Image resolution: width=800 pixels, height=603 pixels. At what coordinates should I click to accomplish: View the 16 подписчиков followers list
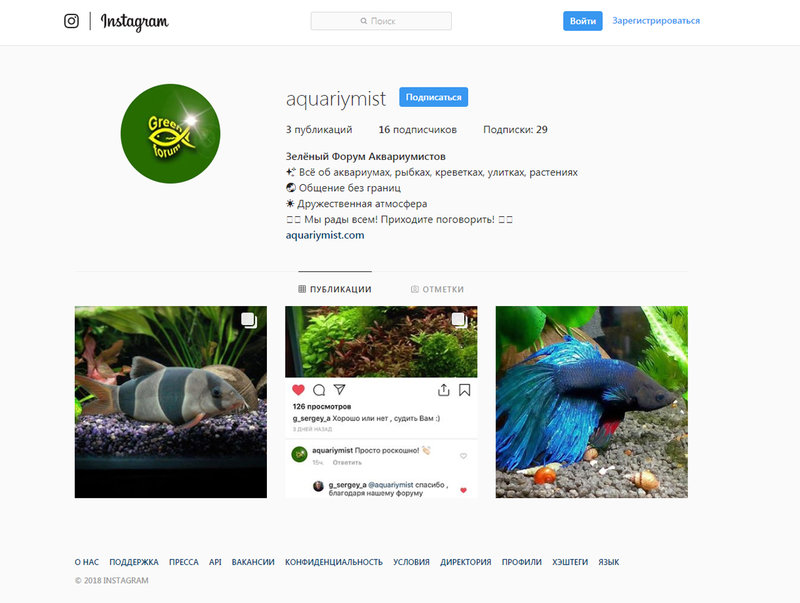(417, 130)
